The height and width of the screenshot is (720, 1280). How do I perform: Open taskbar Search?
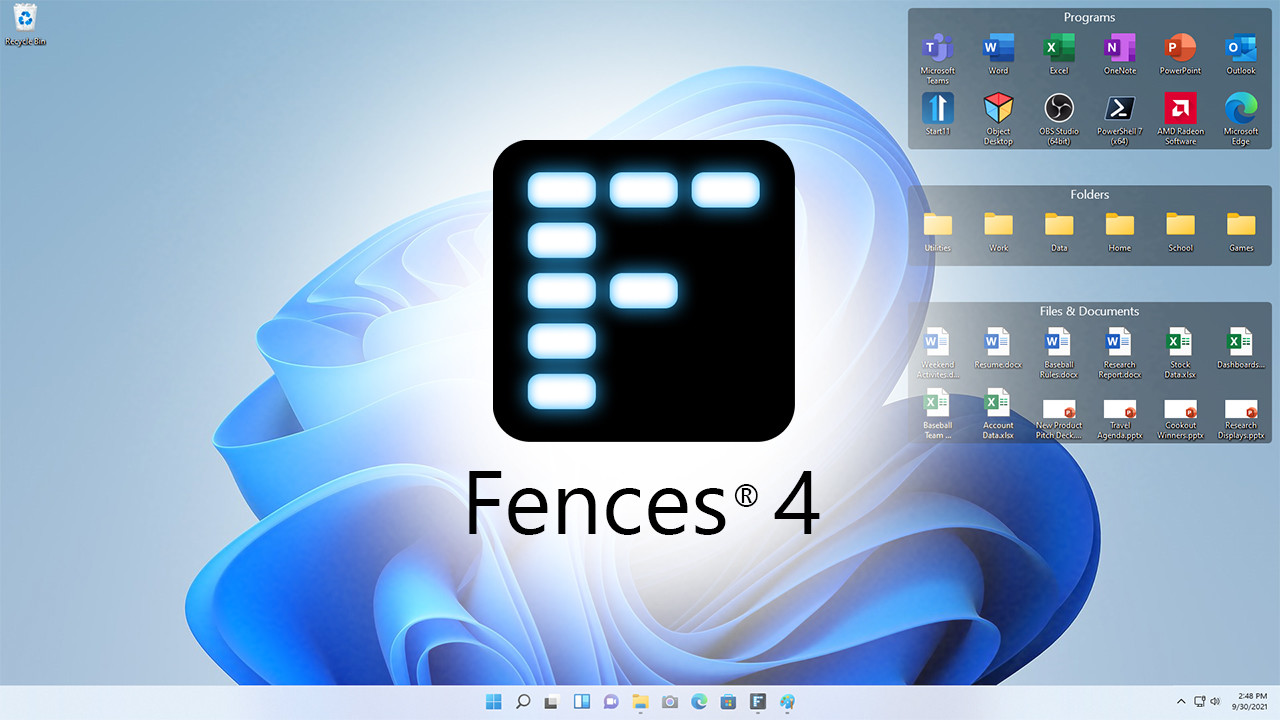pos(522,702)
